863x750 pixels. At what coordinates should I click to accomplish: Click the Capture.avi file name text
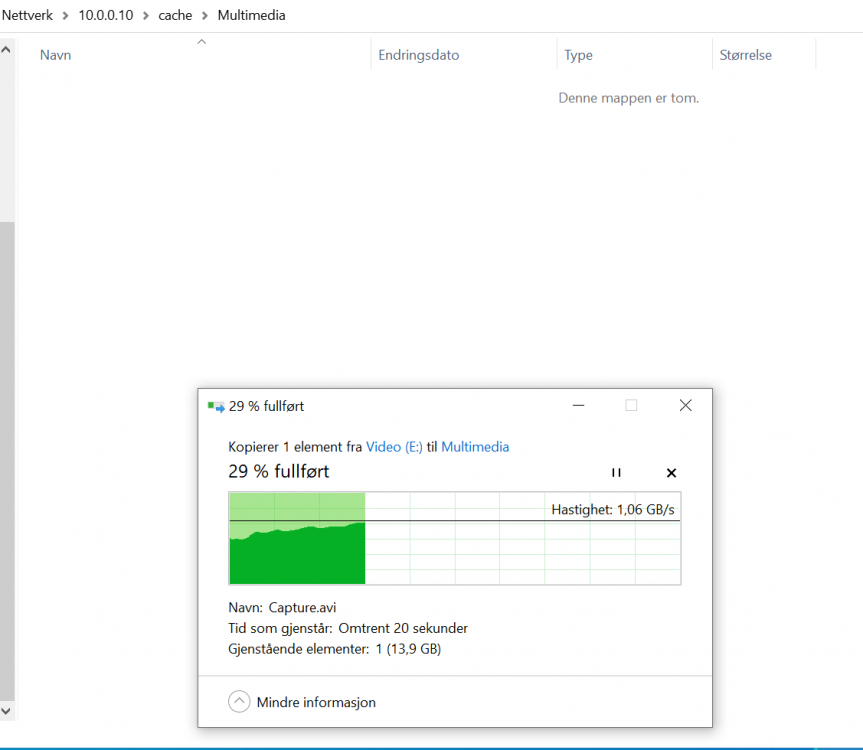tap(302, 607)
